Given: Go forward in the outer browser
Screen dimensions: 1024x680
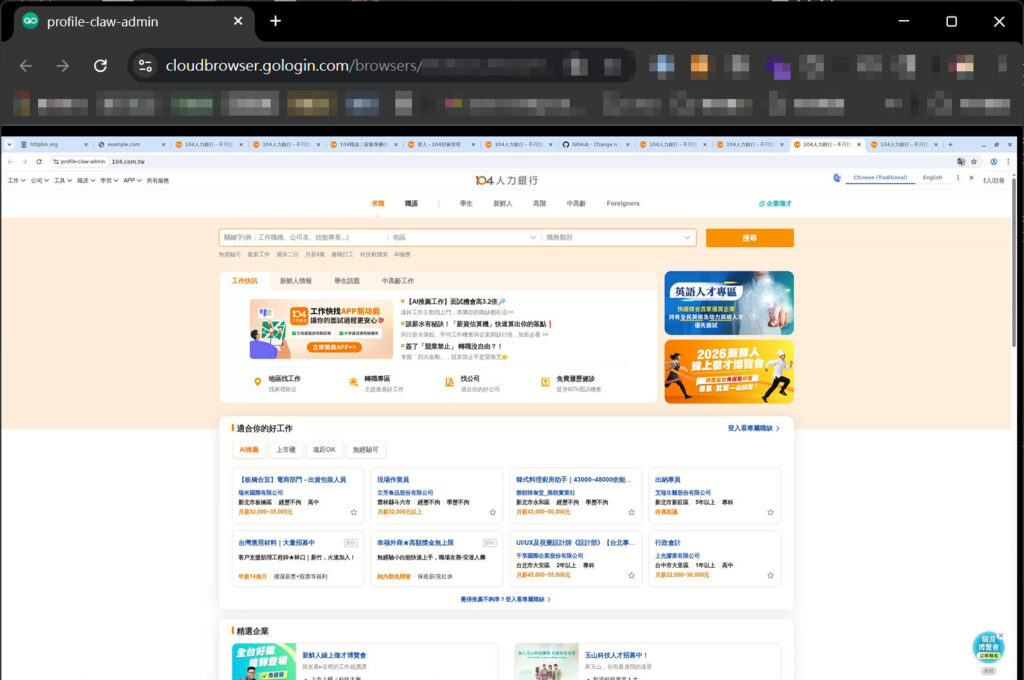Looking at the screenshot, I should pos(62,65).
